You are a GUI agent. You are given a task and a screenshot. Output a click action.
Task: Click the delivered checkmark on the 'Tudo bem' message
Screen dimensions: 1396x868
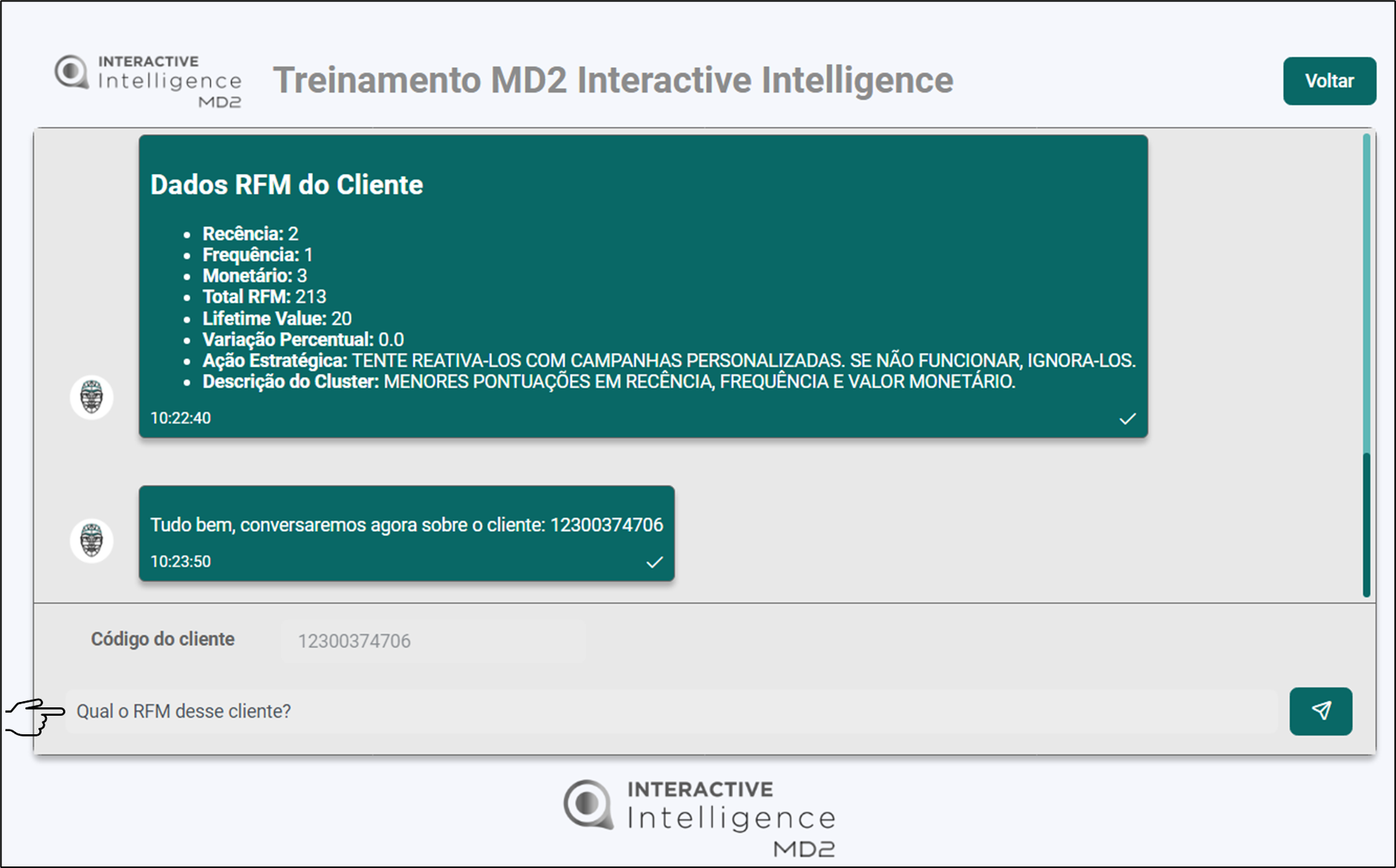(x=654, y=562)
